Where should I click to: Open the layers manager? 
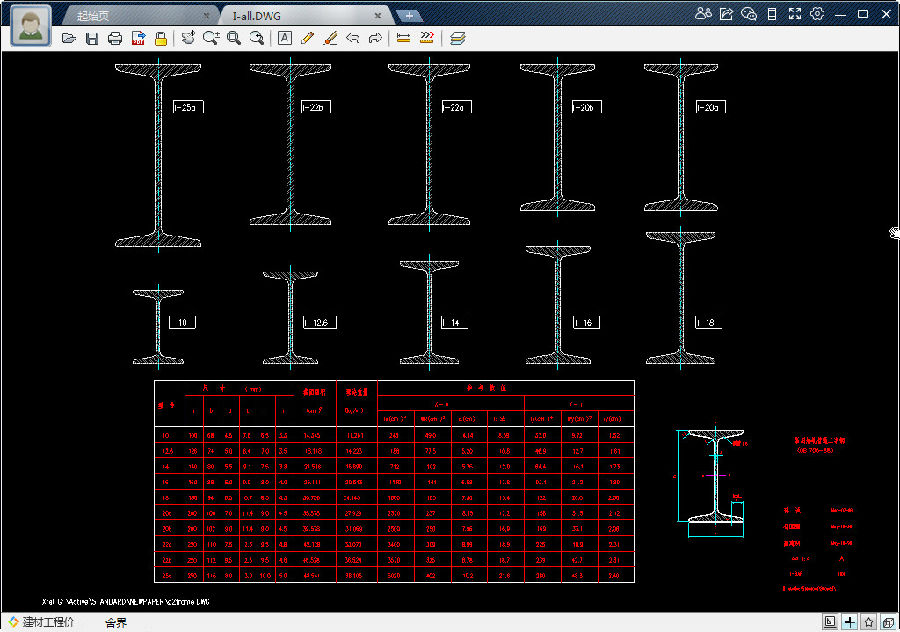point(457,39)
